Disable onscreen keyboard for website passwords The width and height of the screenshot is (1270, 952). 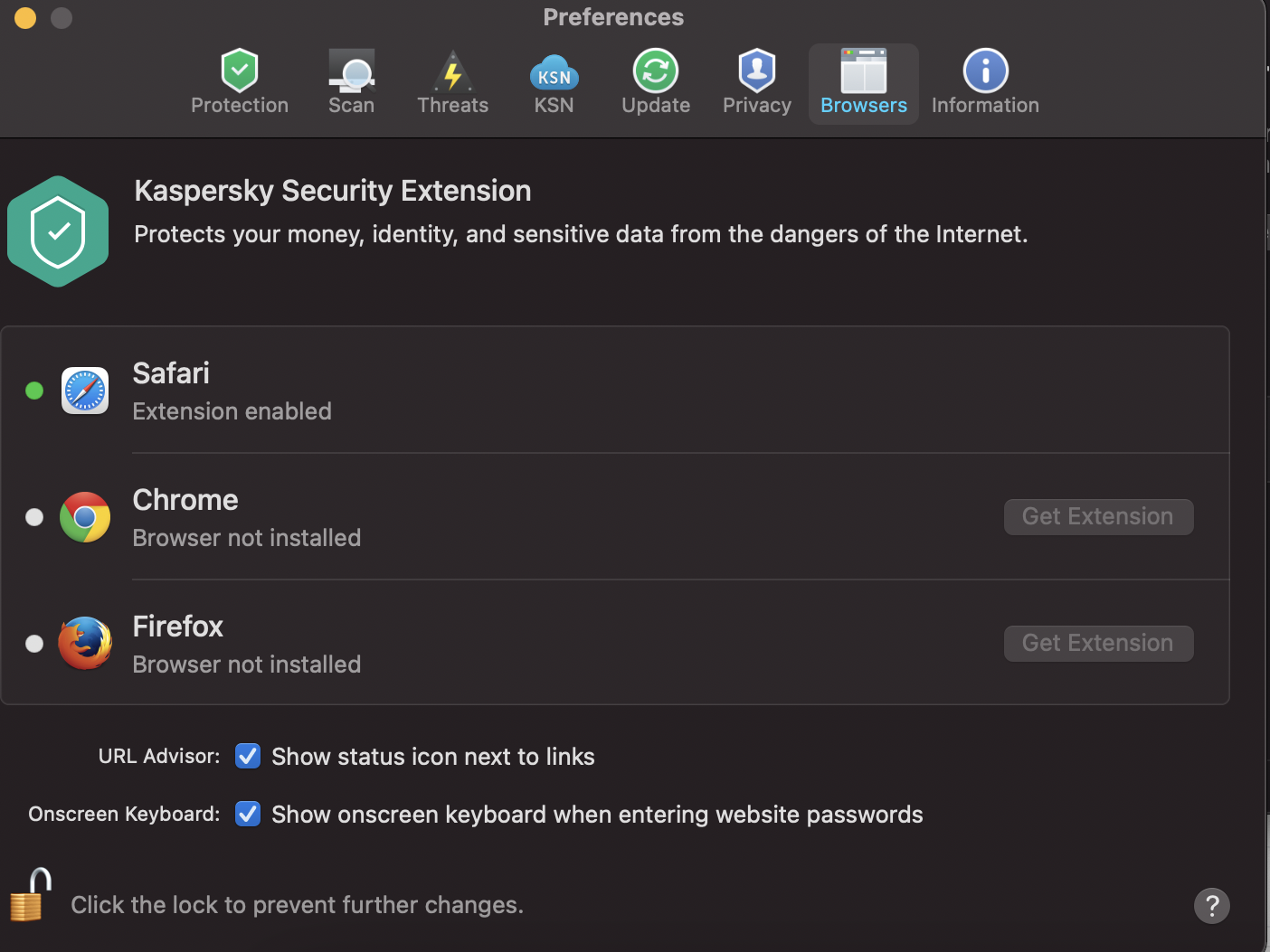[x=248, y=814]
